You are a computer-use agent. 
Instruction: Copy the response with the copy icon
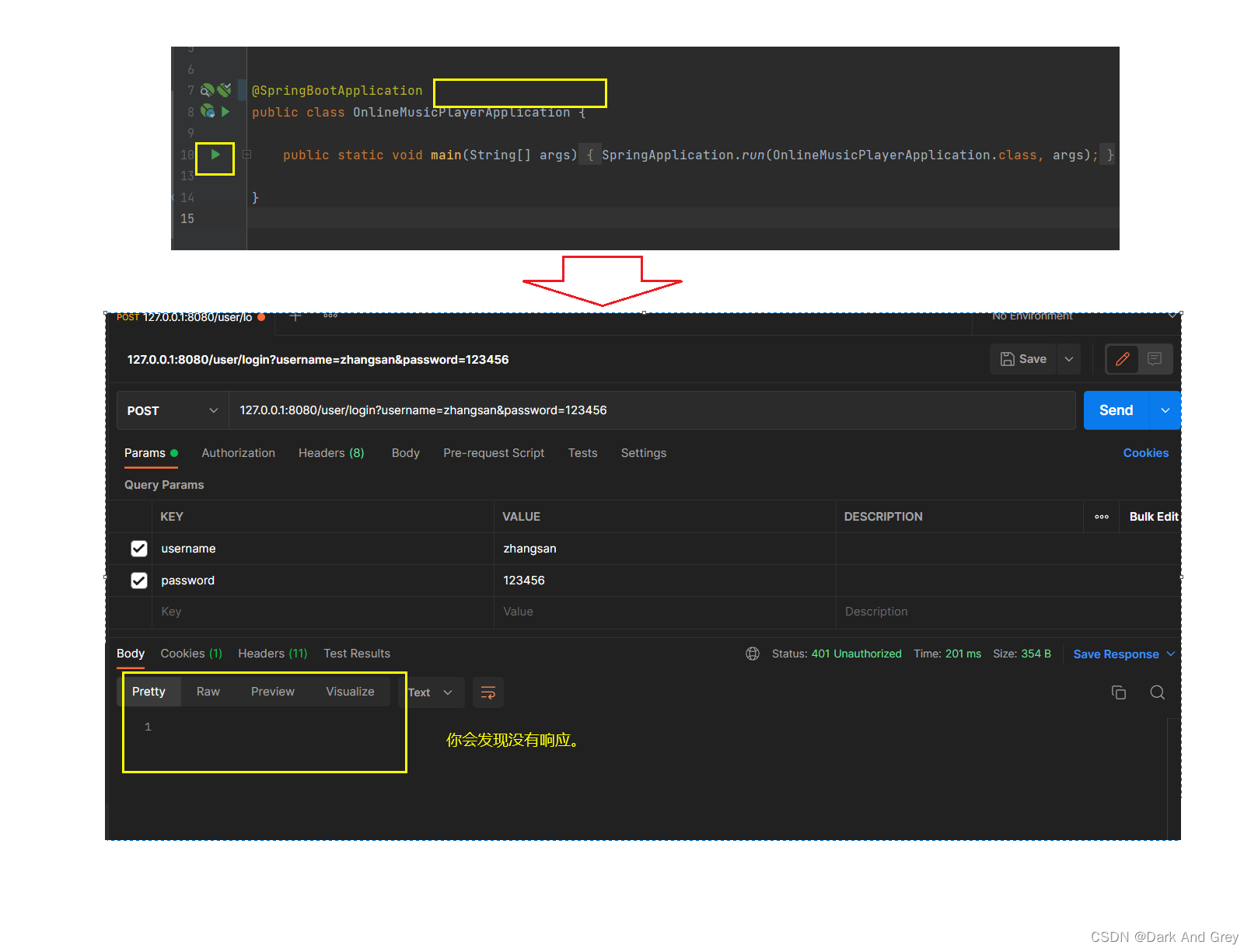click(1119, 692)
